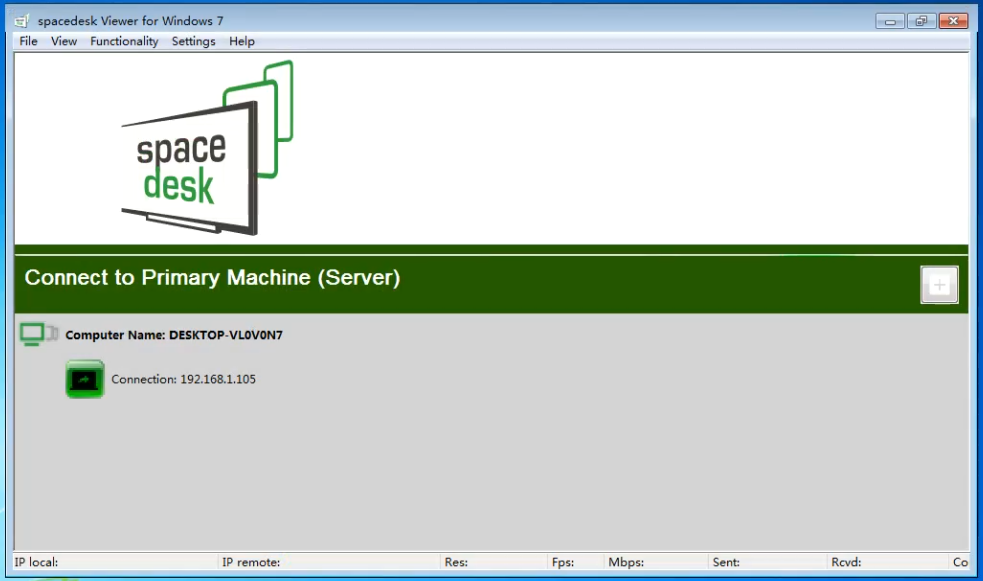Open the Settings menu
The height and width of the screenshot is (581, 983).
193,41
